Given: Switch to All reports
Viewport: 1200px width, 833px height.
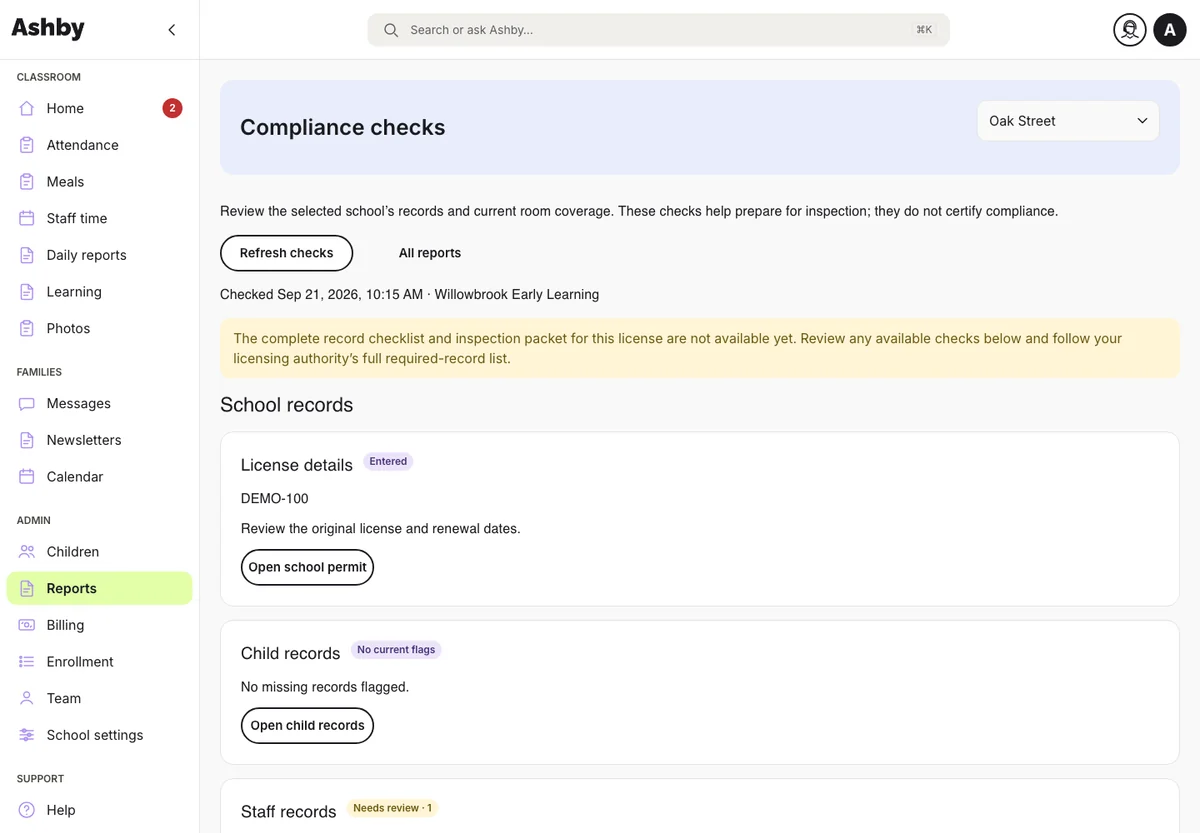Looking at the screenshot, I should point(430,253).
